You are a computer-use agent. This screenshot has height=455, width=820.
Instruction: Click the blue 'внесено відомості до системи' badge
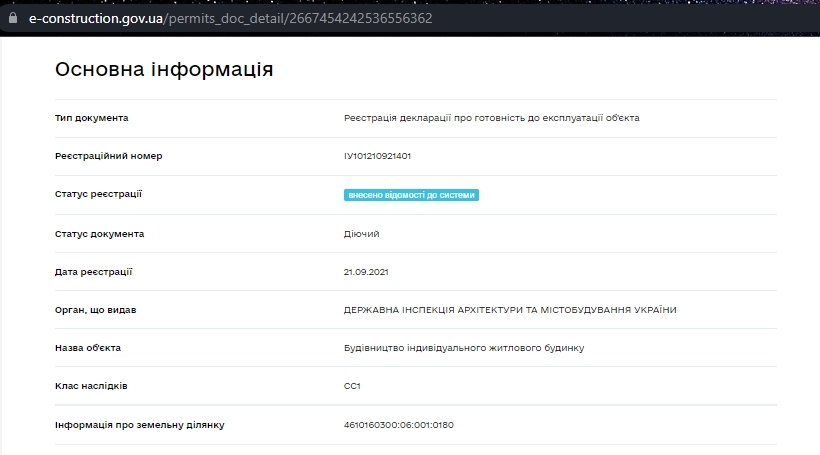pos(411,195)
